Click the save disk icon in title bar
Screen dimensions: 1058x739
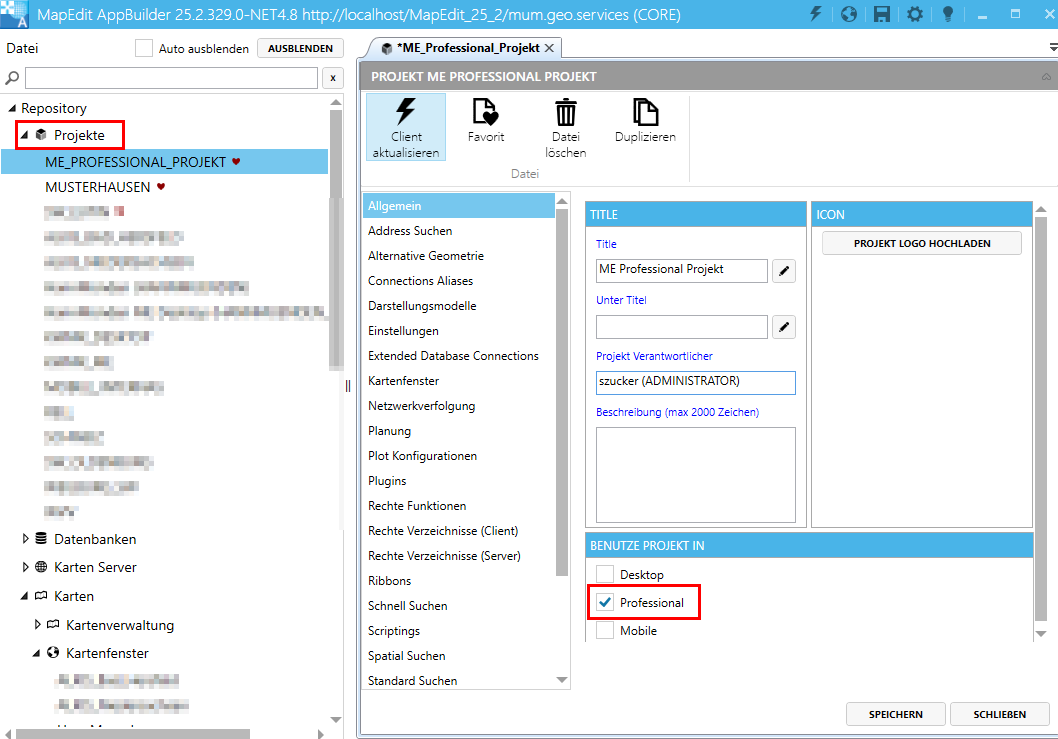pos(882,15)
